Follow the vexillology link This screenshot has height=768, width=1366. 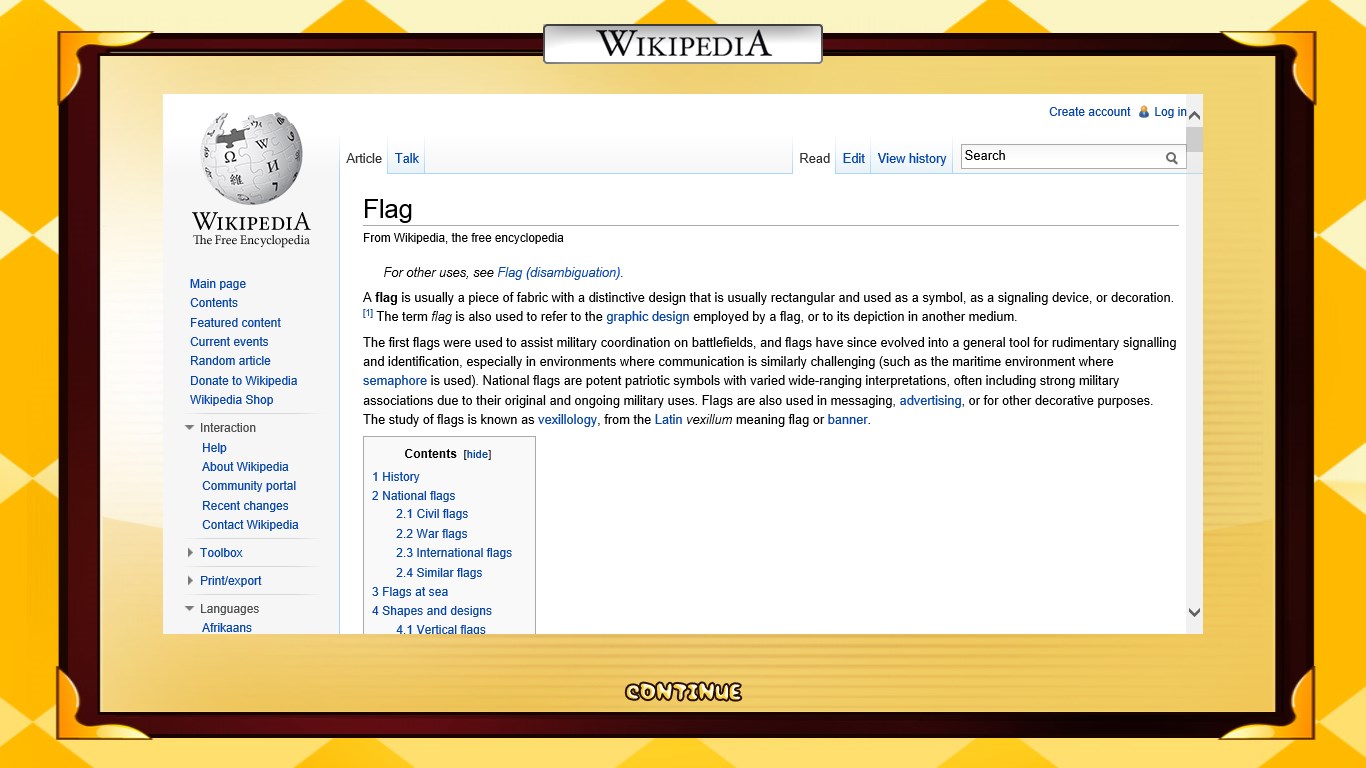pos(567,420)
